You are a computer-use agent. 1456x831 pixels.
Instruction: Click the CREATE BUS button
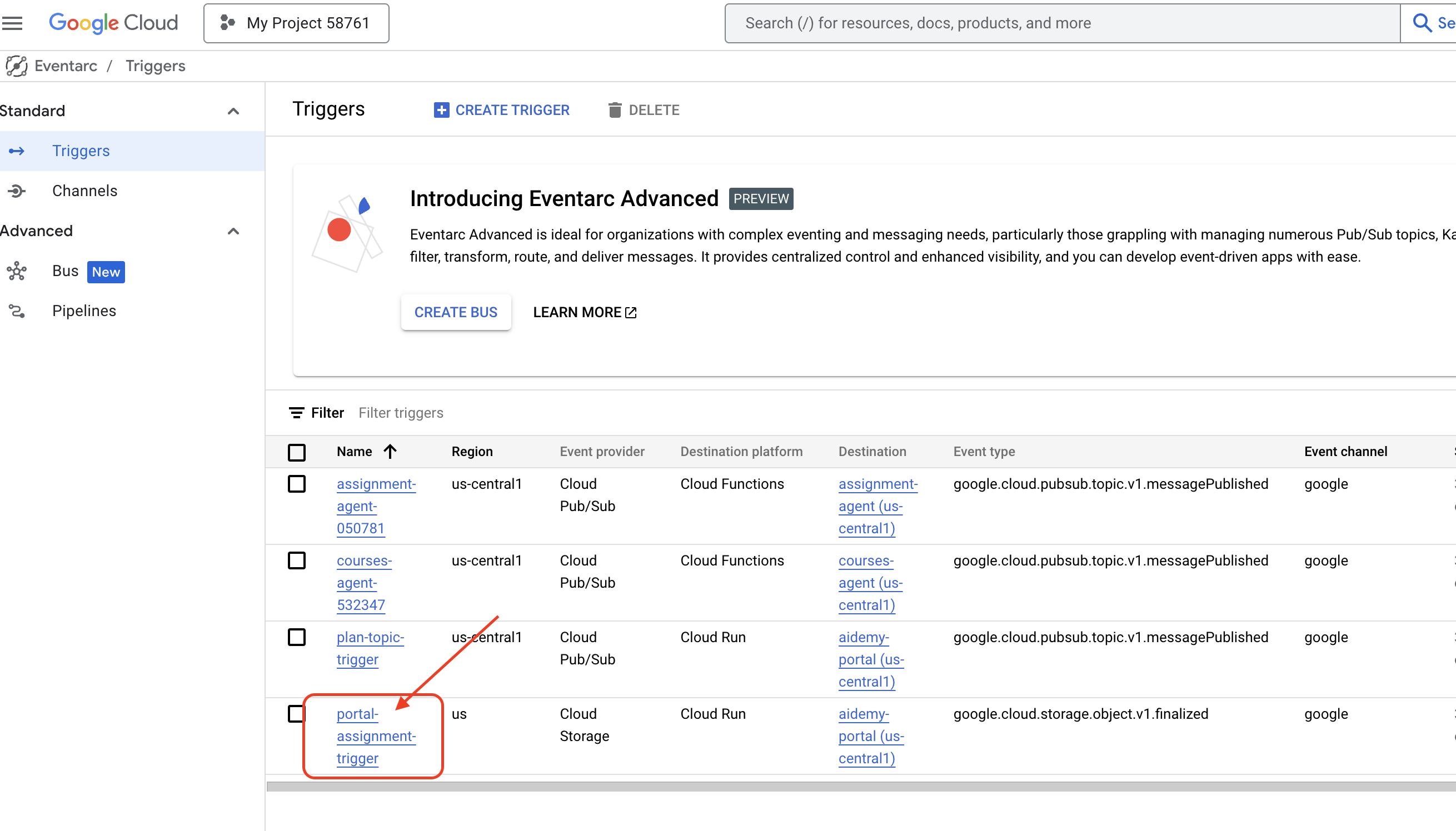(x=455, y=312)
